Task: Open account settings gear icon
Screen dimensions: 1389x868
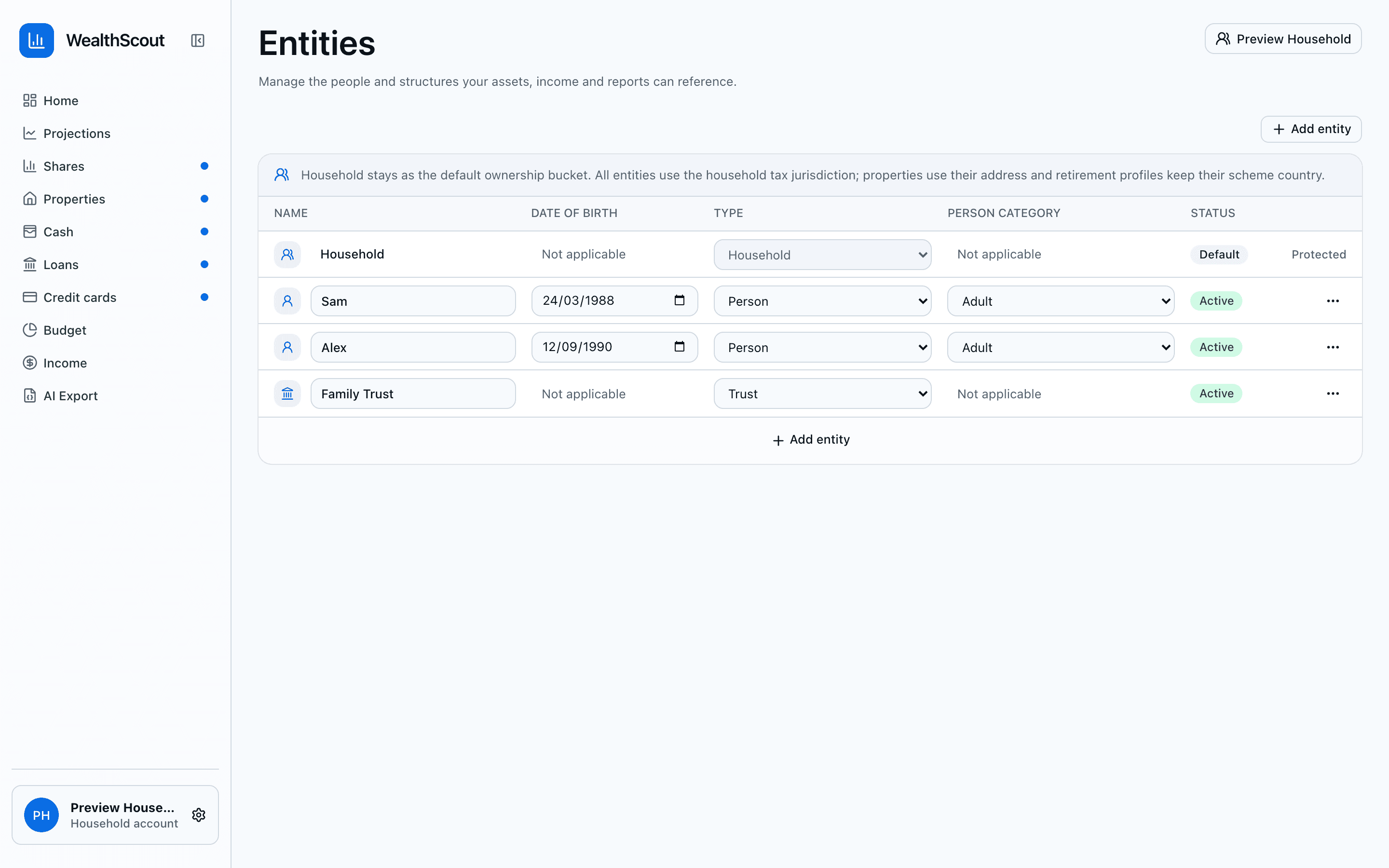Action: coord(199,814)
